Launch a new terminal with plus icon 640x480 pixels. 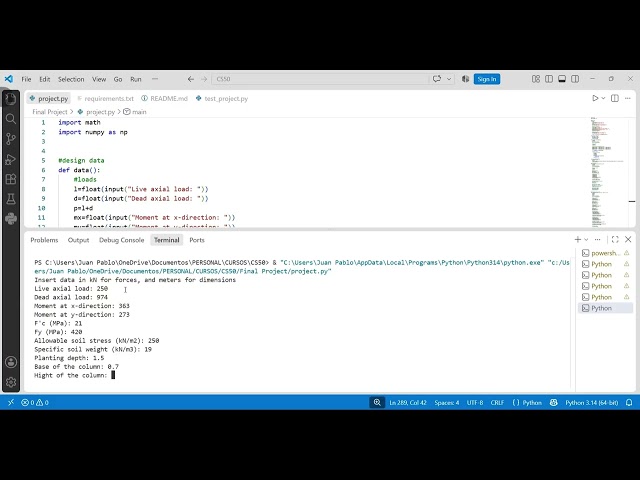click(x=578, y=240)
